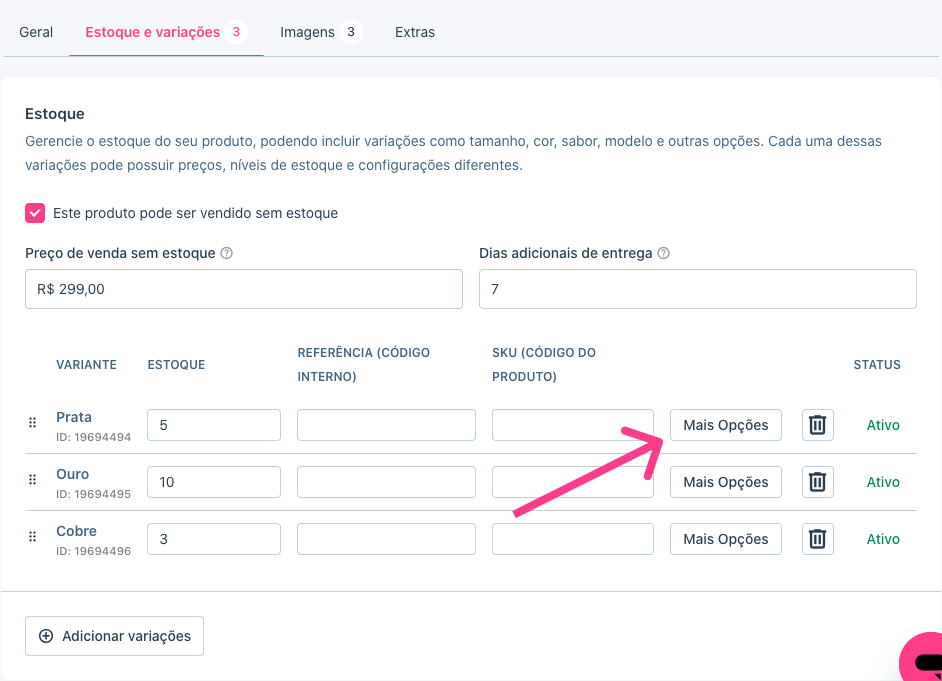The height and width of the screenshot is (681, 942).
Task: Click the Ouro variant name
Action: coord(73,474)
